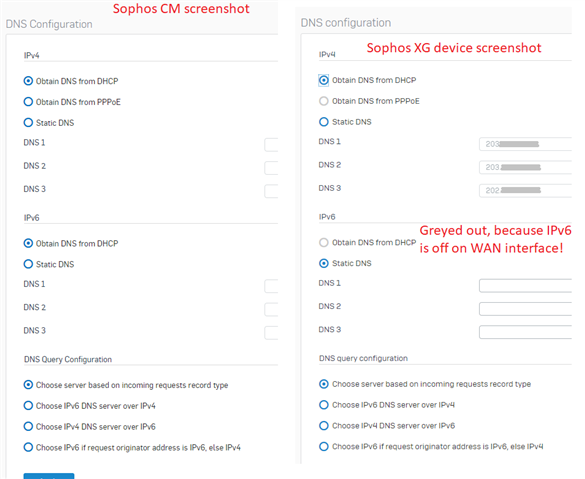The image size is (585, 479).
Task: Select IPv4 Obtain DNS from DHCP in Sophos CM
Action: [28, 81]
